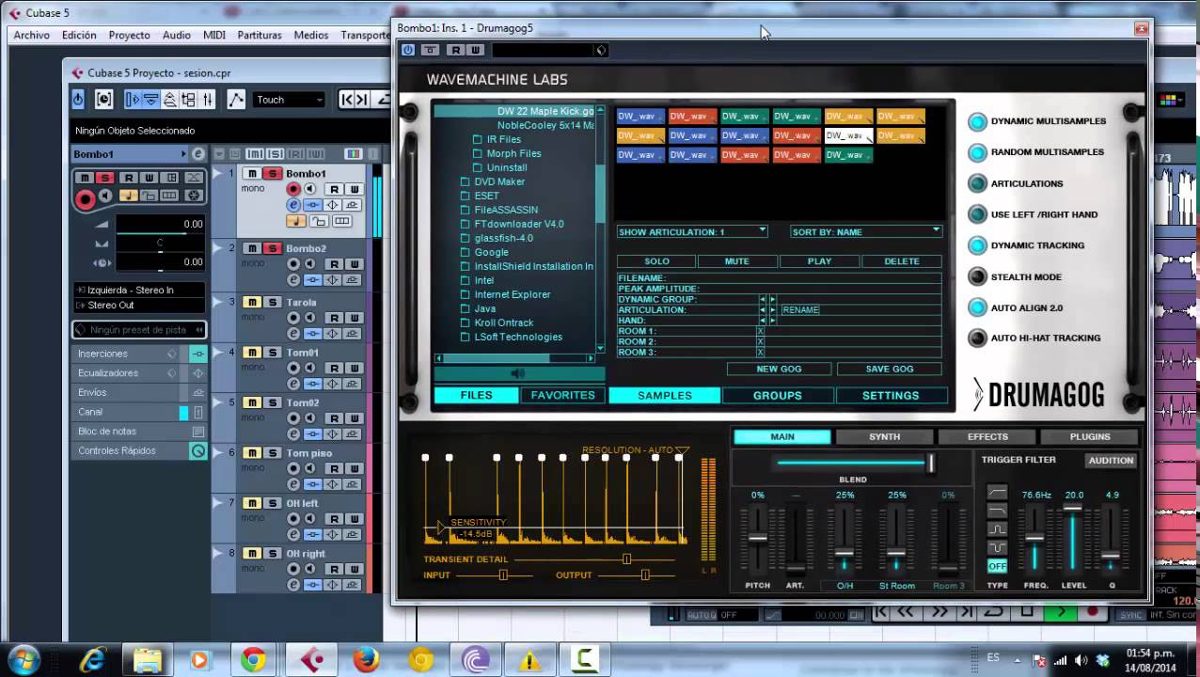Screen dimensions: 1200x677
Task: Click the Write 'W' button in plugin header
Action: 474,49
